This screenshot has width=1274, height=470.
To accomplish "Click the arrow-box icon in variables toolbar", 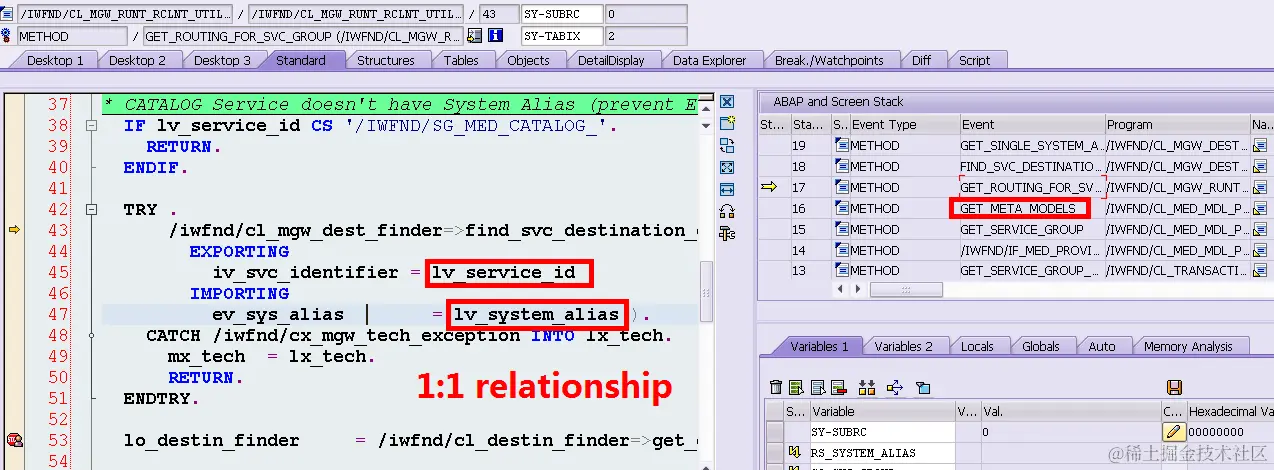I will click(895, 387).
